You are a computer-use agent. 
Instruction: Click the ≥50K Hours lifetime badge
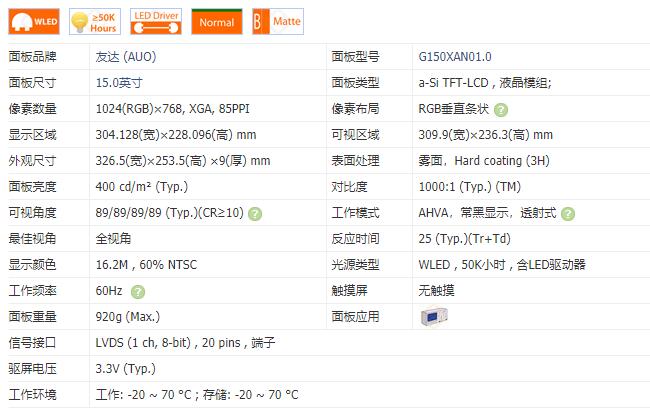click(95, 22)
